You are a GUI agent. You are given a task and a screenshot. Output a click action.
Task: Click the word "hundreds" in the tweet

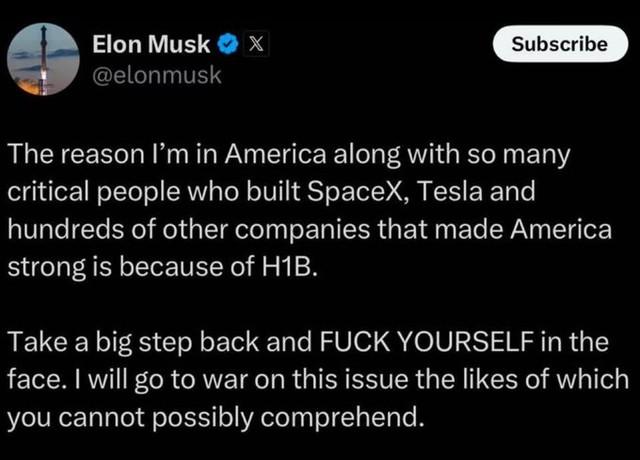point(58,231)
